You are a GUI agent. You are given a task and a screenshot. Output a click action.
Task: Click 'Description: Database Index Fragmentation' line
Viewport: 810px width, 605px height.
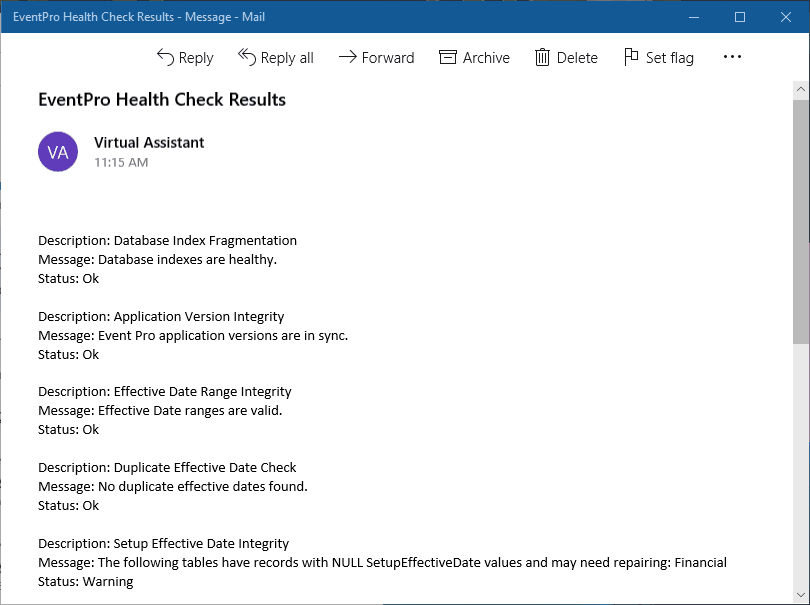(x=167, y=241)
